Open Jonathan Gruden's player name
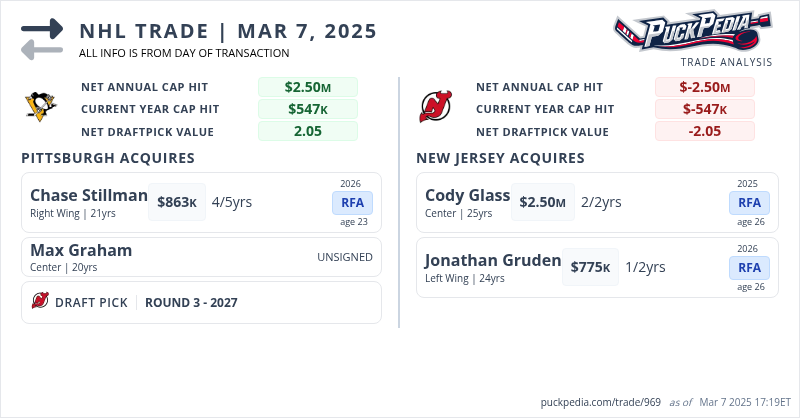800x418 pixels. click(x=493, y=260)
